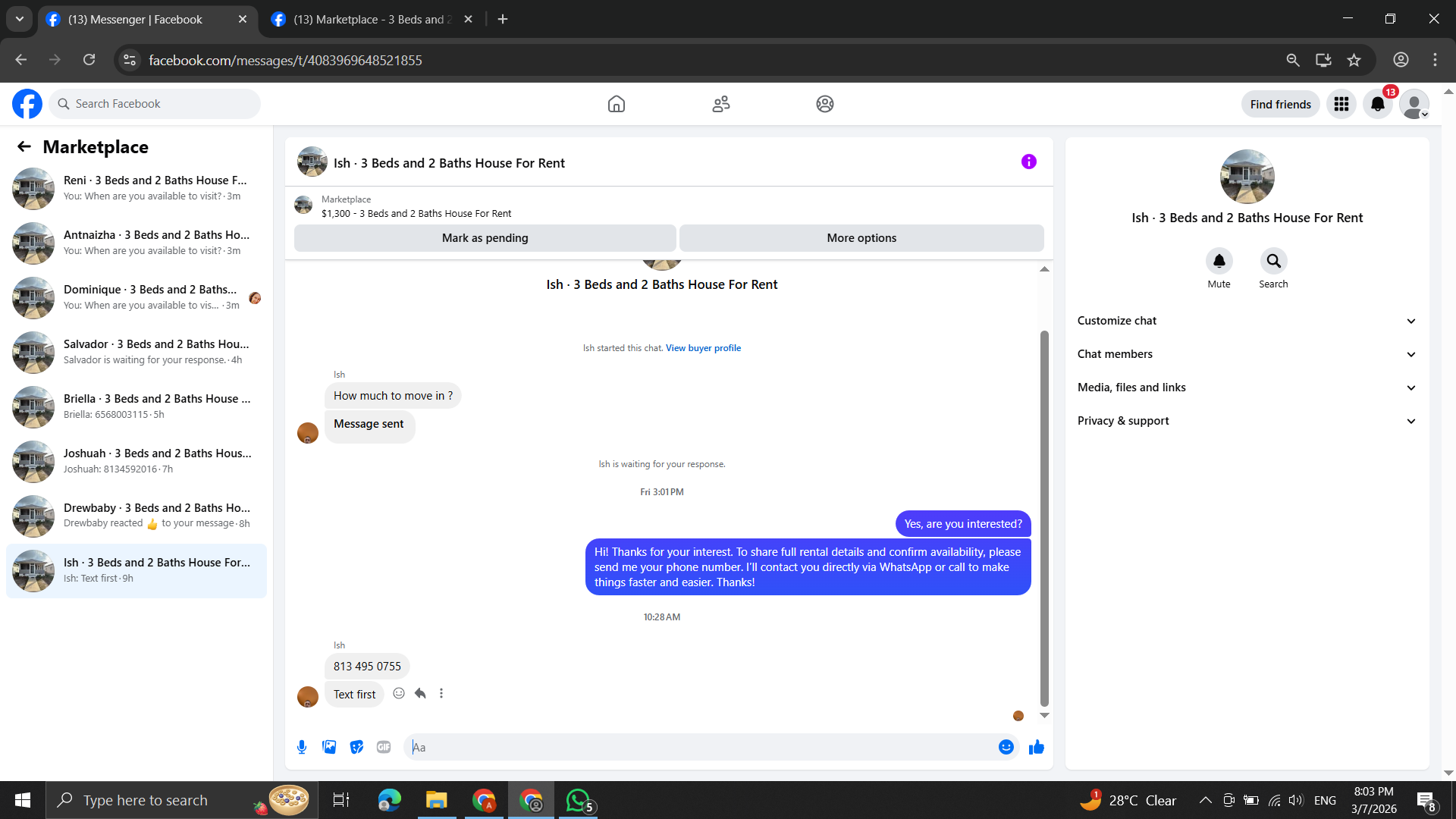Viewport: 1456px width, 819px height.
Task: Open conversation information purple icon
Action: point(1029,162)
